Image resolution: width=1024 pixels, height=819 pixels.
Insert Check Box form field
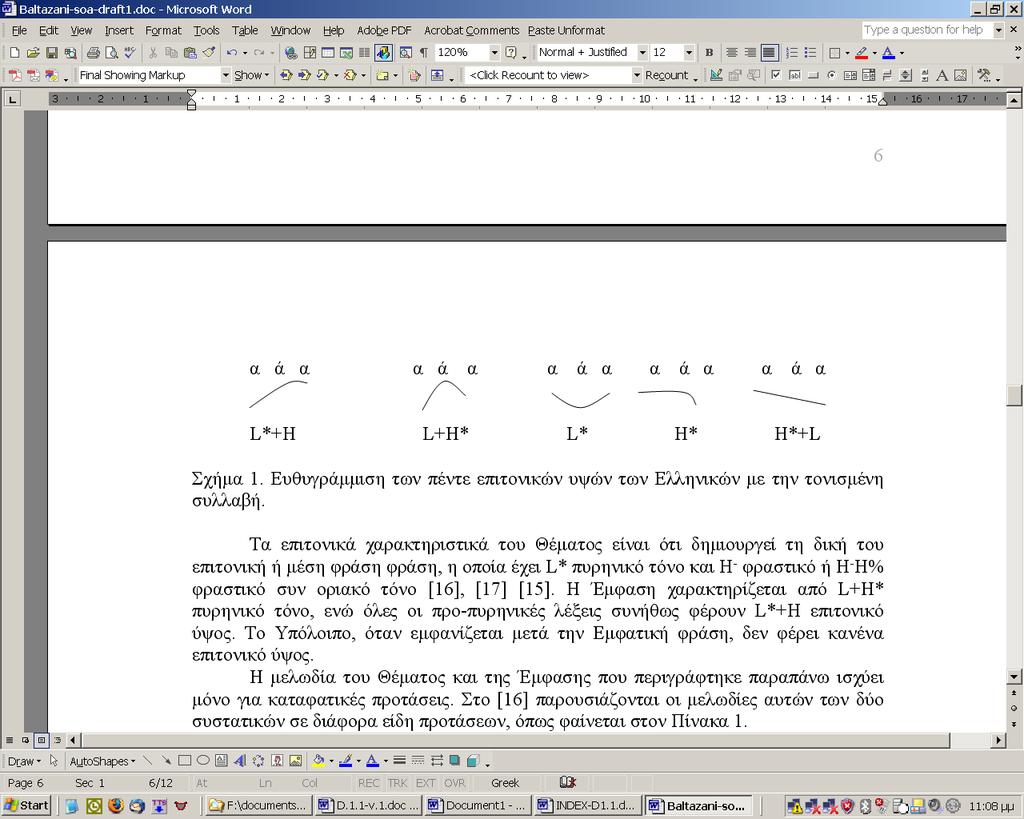coord(776,76)
